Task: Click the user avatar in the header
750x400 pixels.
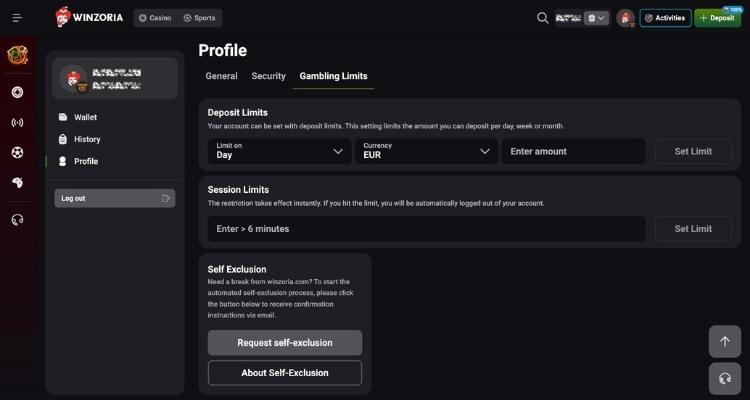Action: click(x=626, y=18)
